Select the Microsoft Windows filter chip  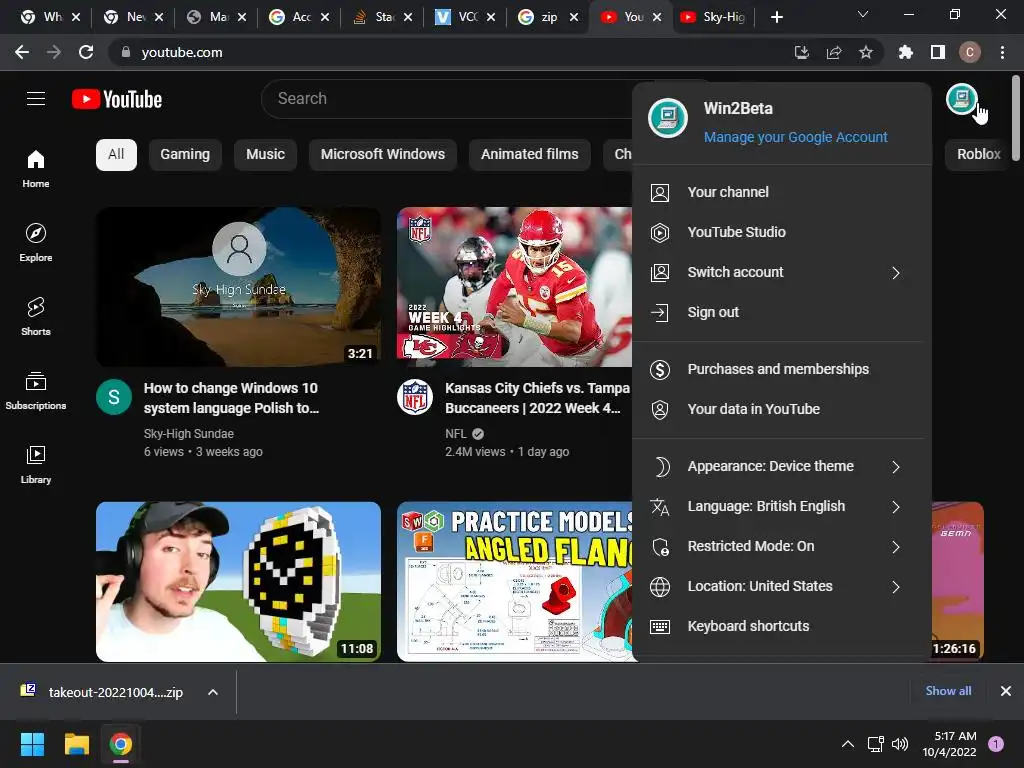[x=383, y=155]
